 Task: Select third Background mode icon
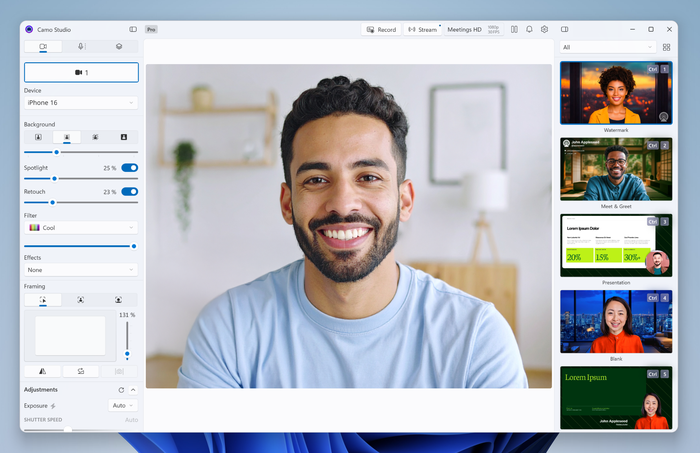click(x=95, y=137)
